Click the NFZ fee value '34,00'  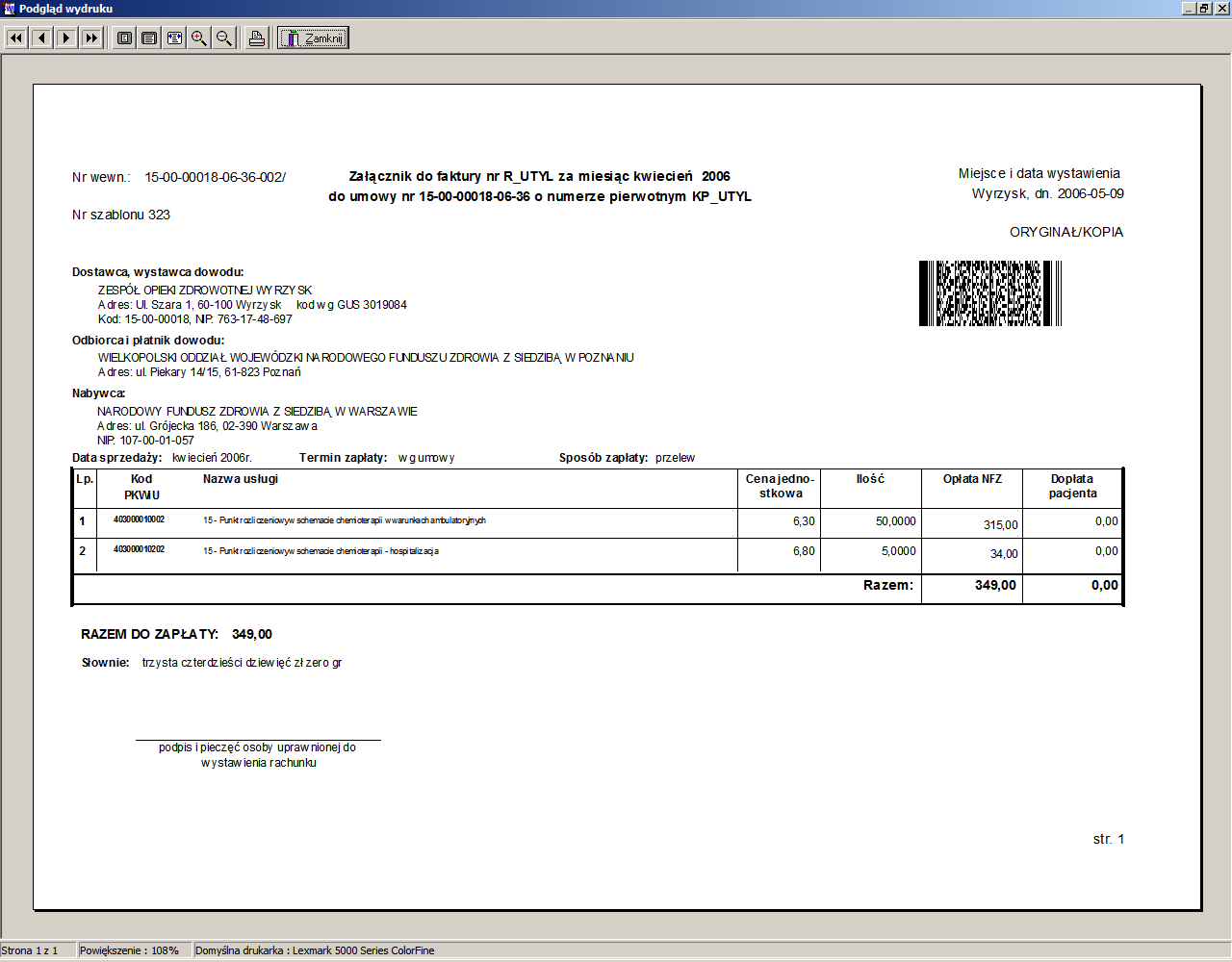point(1004,553)
